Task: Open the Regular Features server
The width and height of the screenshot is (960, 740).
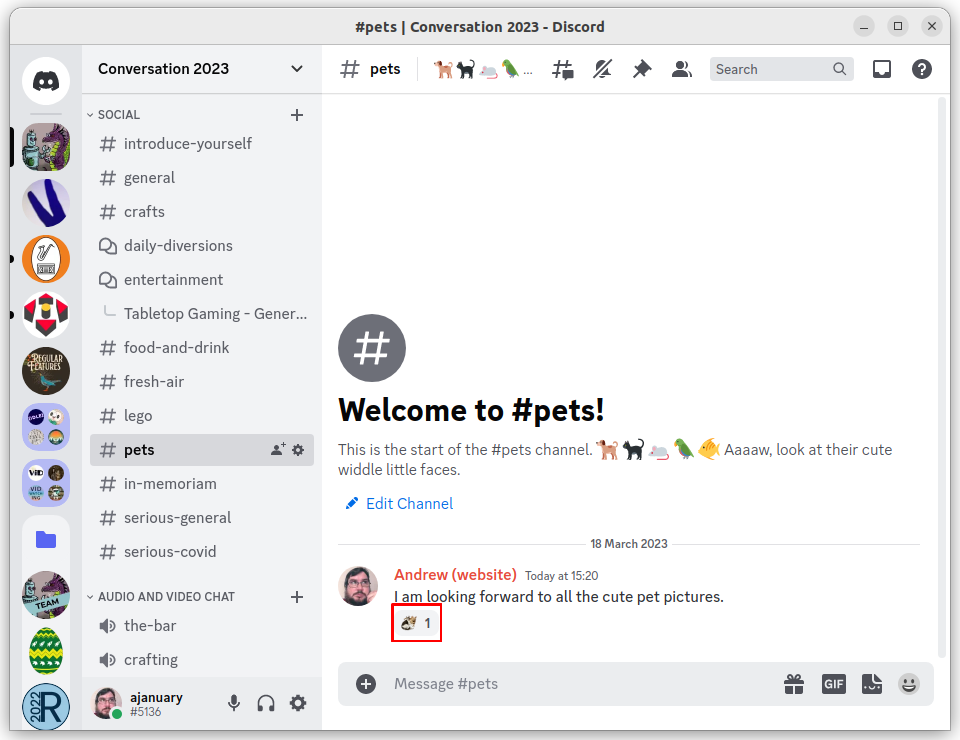Action: coord(46,371)
